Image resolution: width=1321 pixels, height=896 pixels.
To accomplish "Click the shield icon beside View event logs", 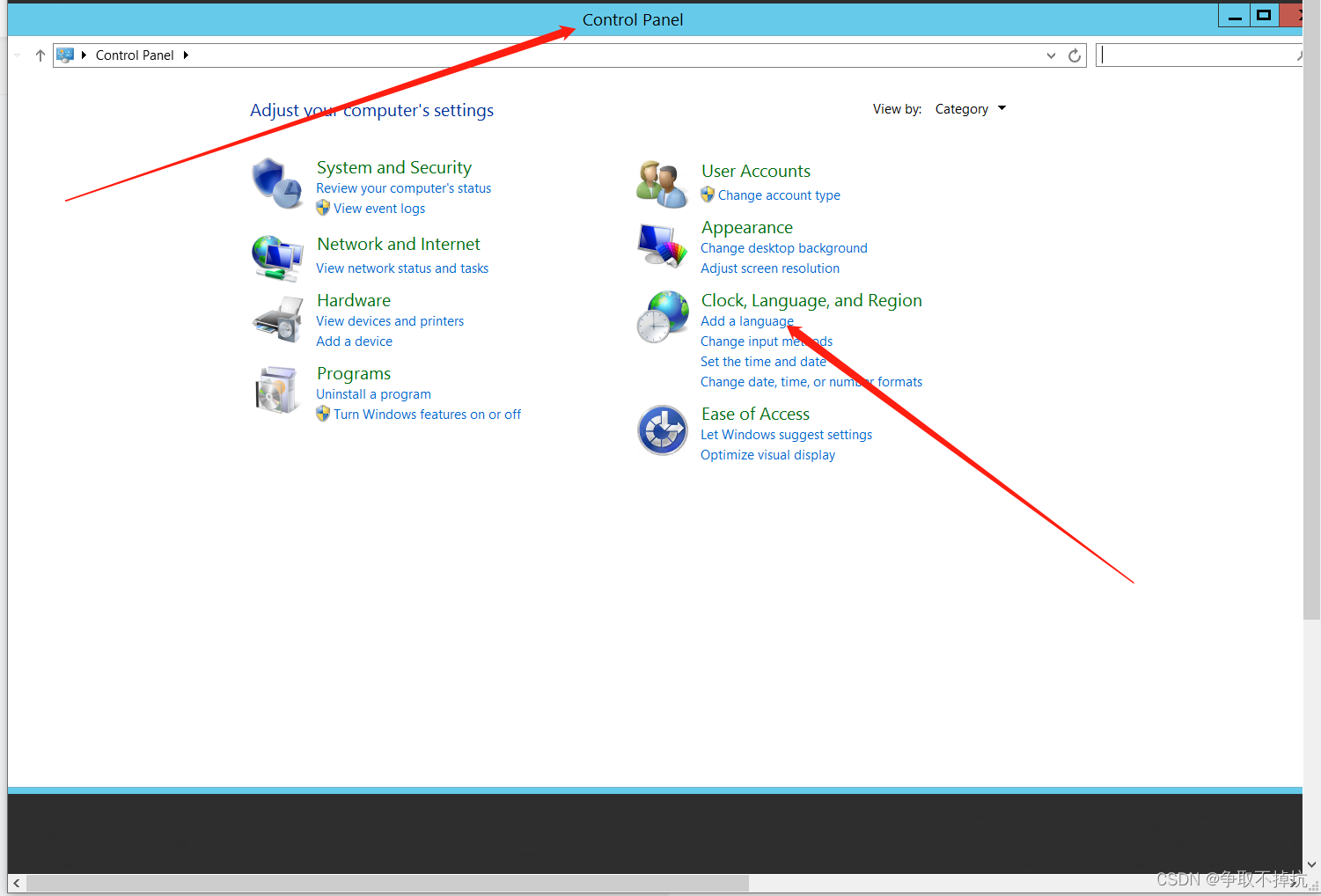I will coord(323,208).
